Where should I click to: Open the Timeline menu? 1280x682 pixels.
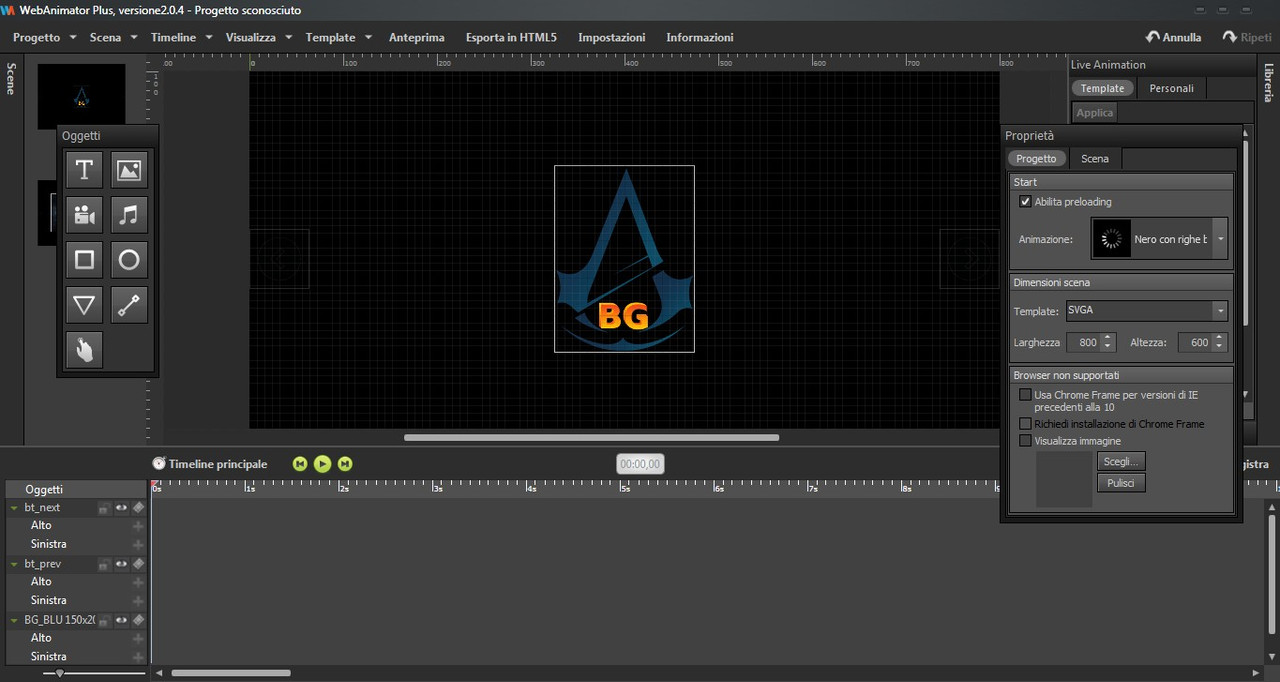click(x=181, y=37)
